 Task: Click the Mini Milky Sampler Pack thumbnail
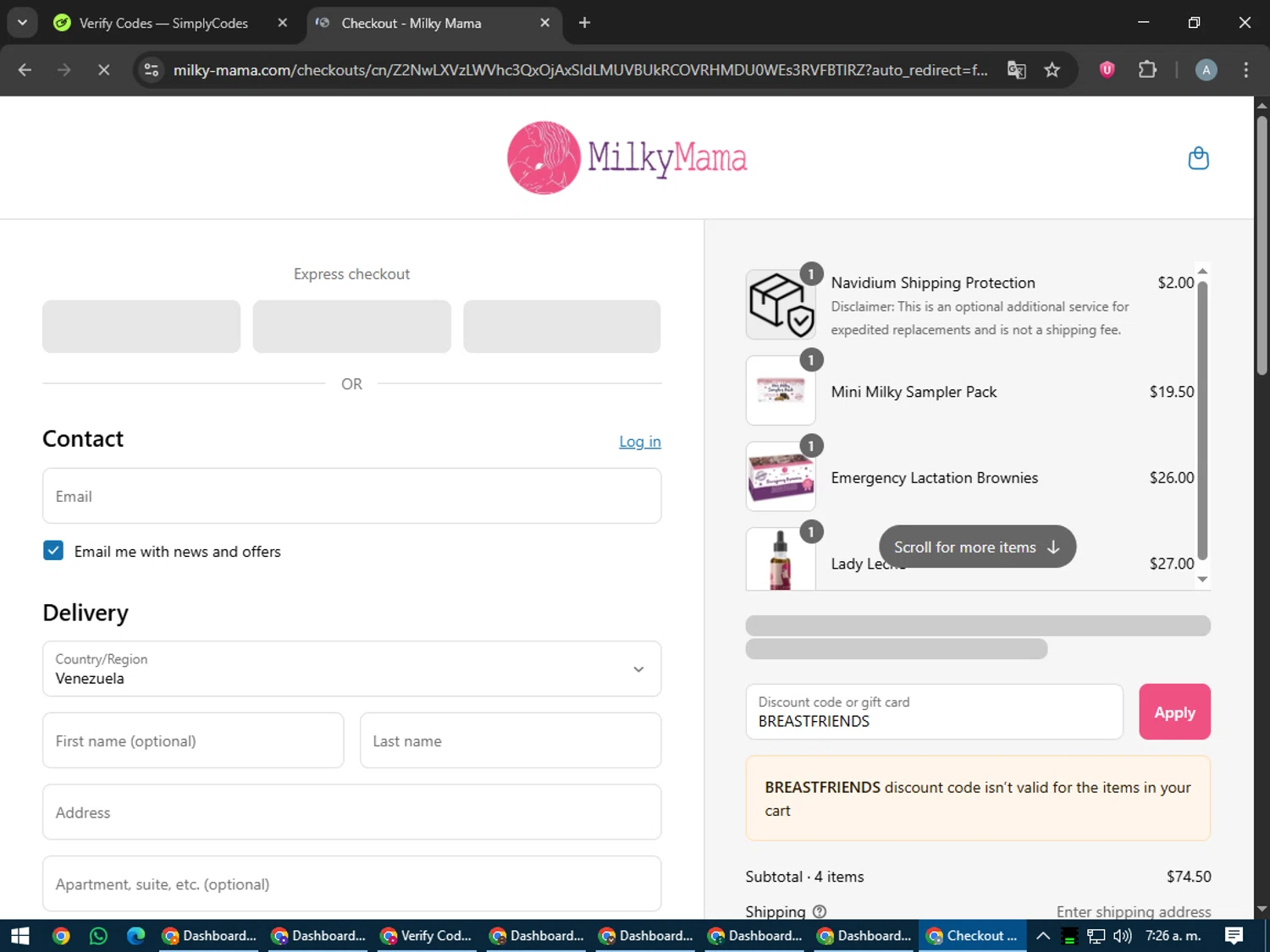pyautogui.click(x=780, y=390)
